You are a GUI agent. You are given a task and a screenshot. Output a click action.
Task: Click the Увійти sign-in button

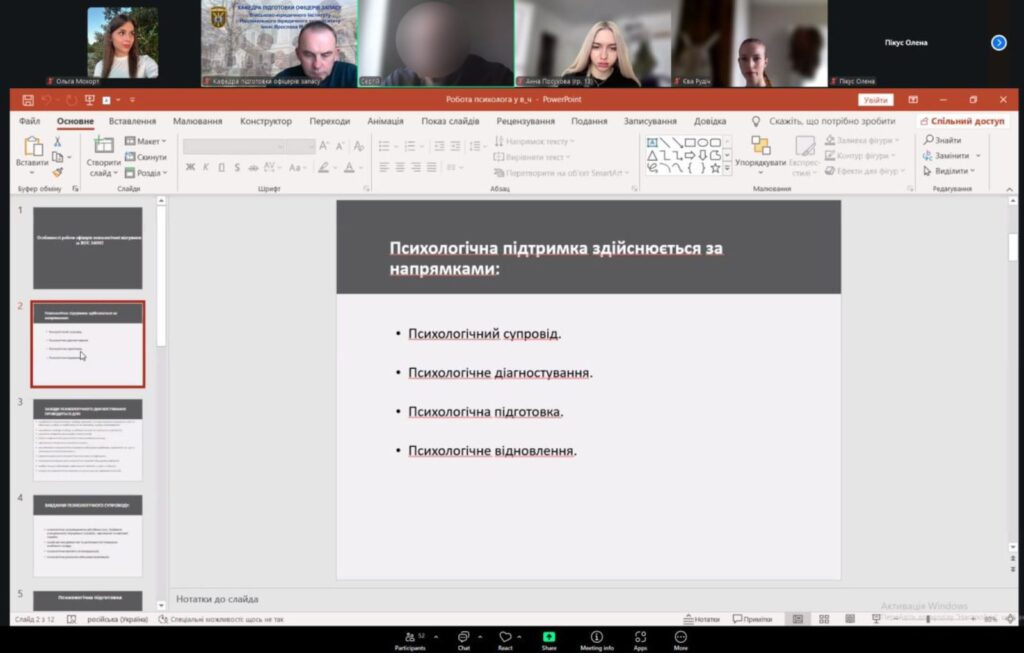coord(875,100)
